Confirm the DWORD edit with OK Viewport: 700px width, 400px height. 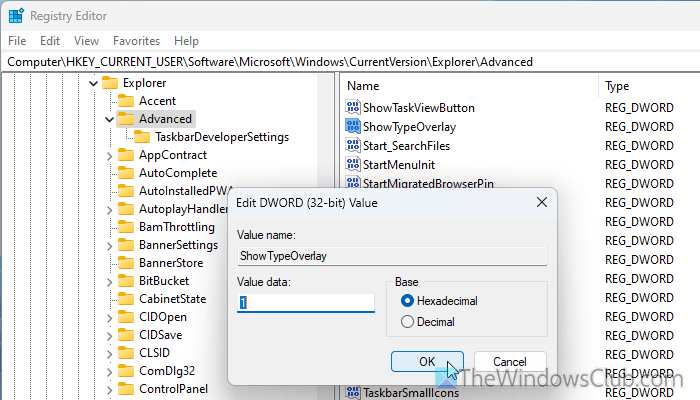[427, 362]
